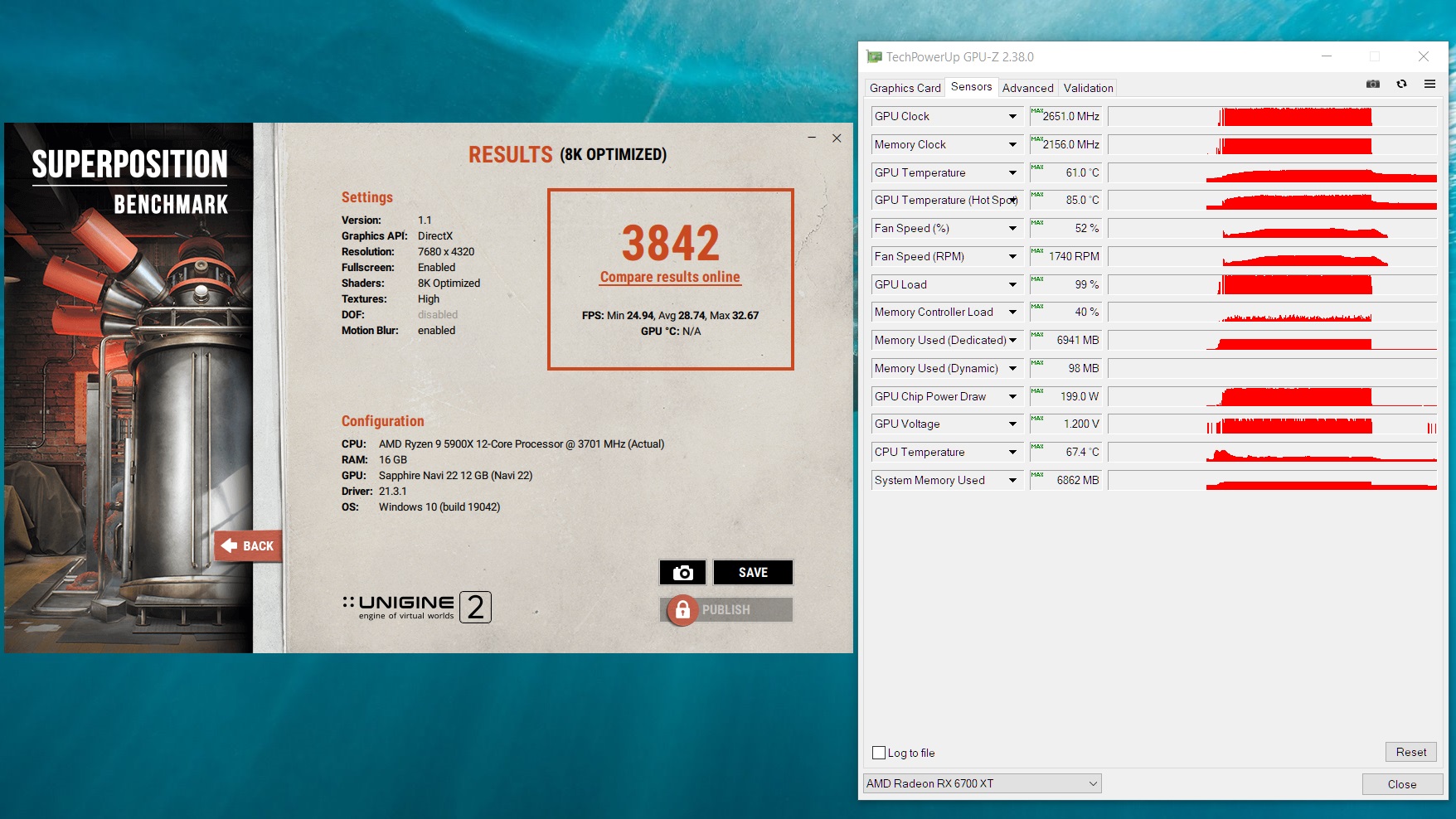Select the Sensors tab
Screen dimensions: 1456x819
(971, 86)
